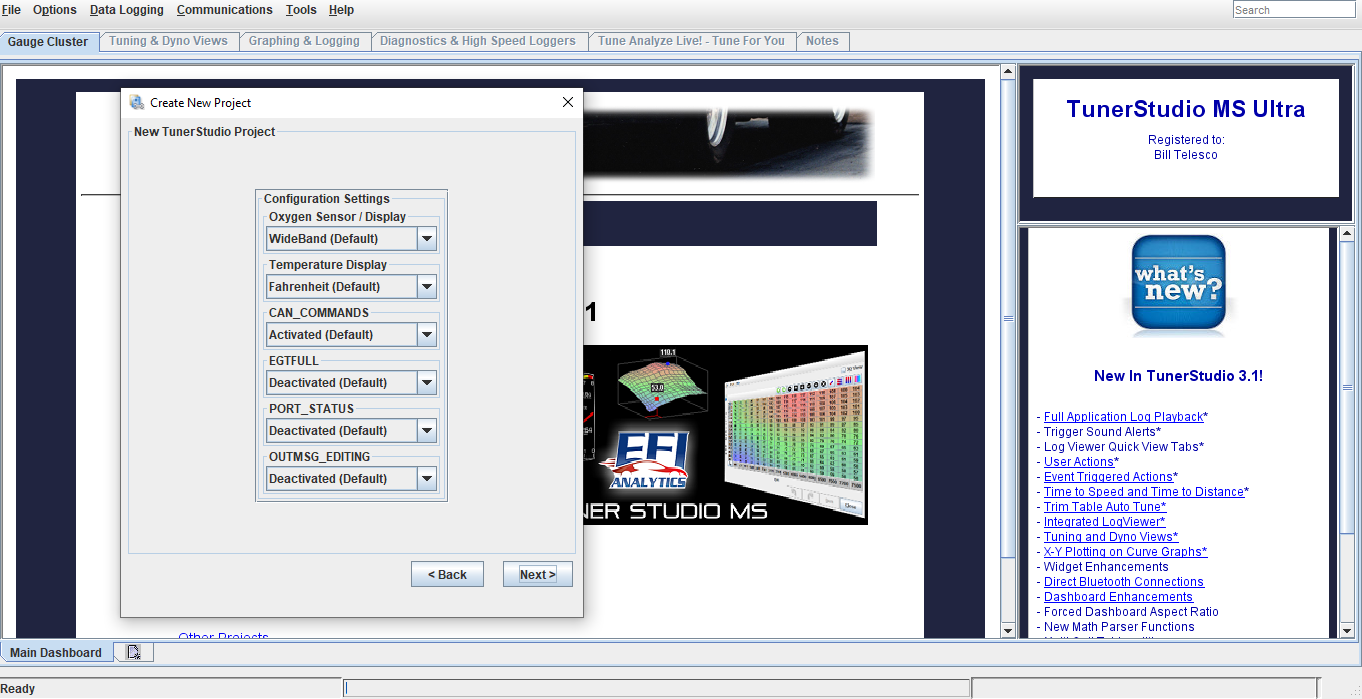Click the Trigger Sound Alerts text
Image resolution: width=1362 pixels, height=699 pixels.
[x=1102, y=432]
